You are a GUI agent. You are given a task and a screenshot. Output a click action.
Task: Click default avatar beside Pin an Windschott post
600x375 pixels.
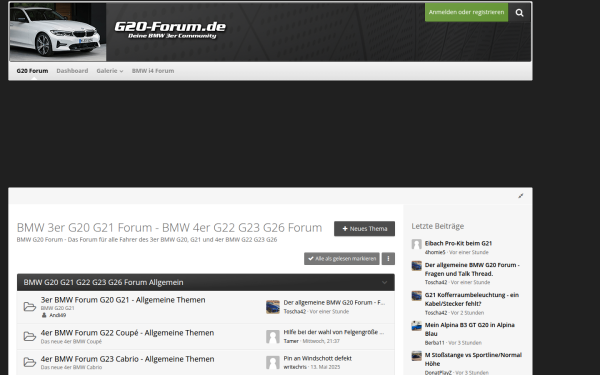[273, 363]
